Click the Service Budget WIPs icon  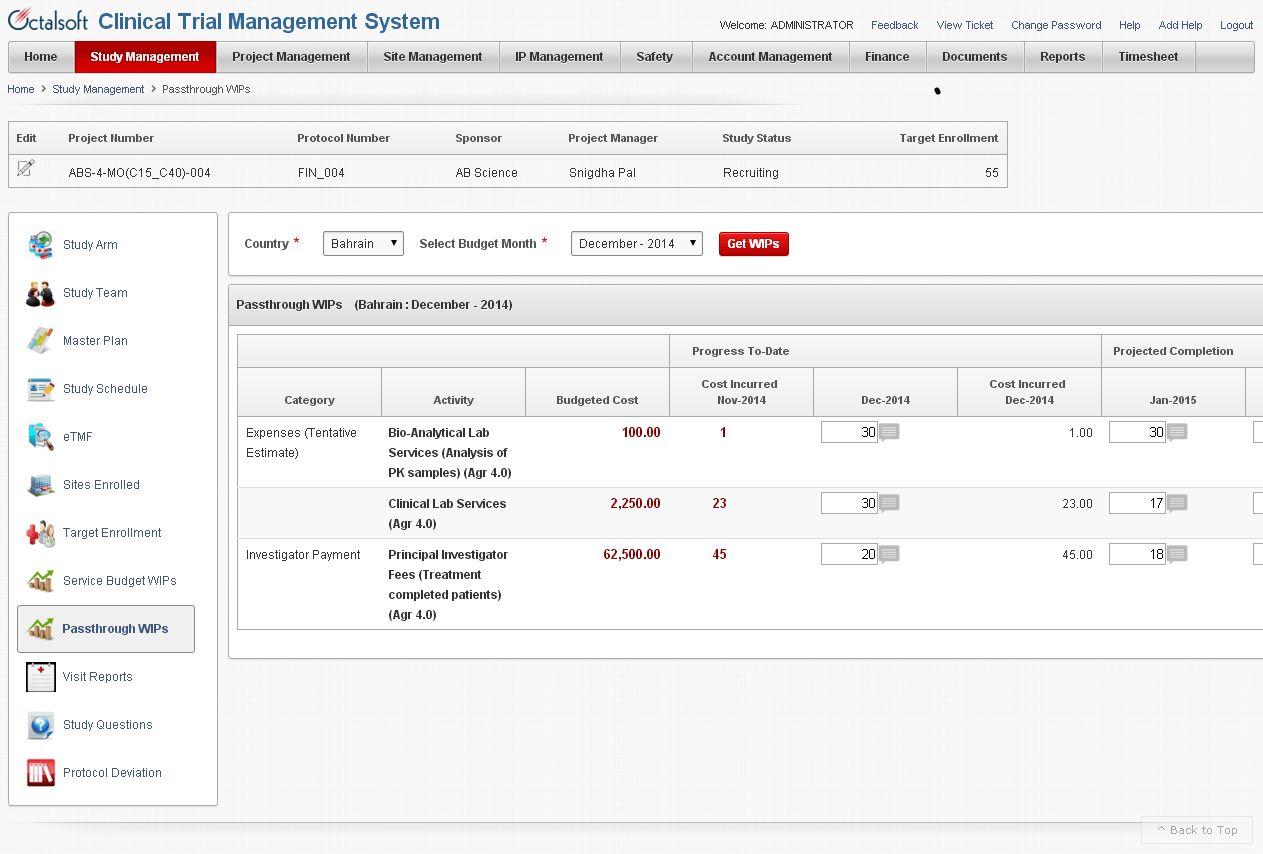pos(40,580)
